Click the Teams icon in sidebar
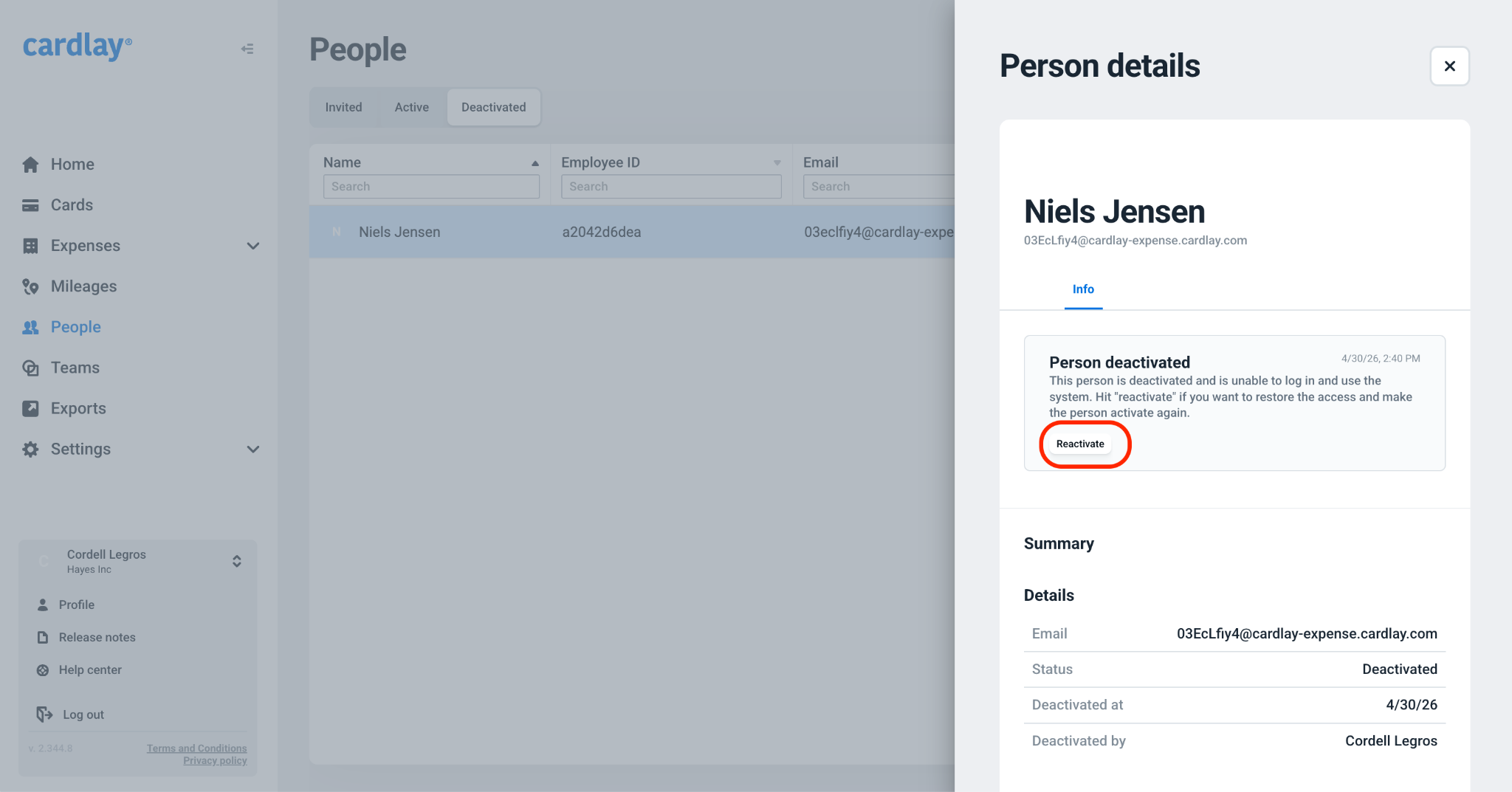Viewport: 1512px width, 792px height. click(x=30, y=368)
